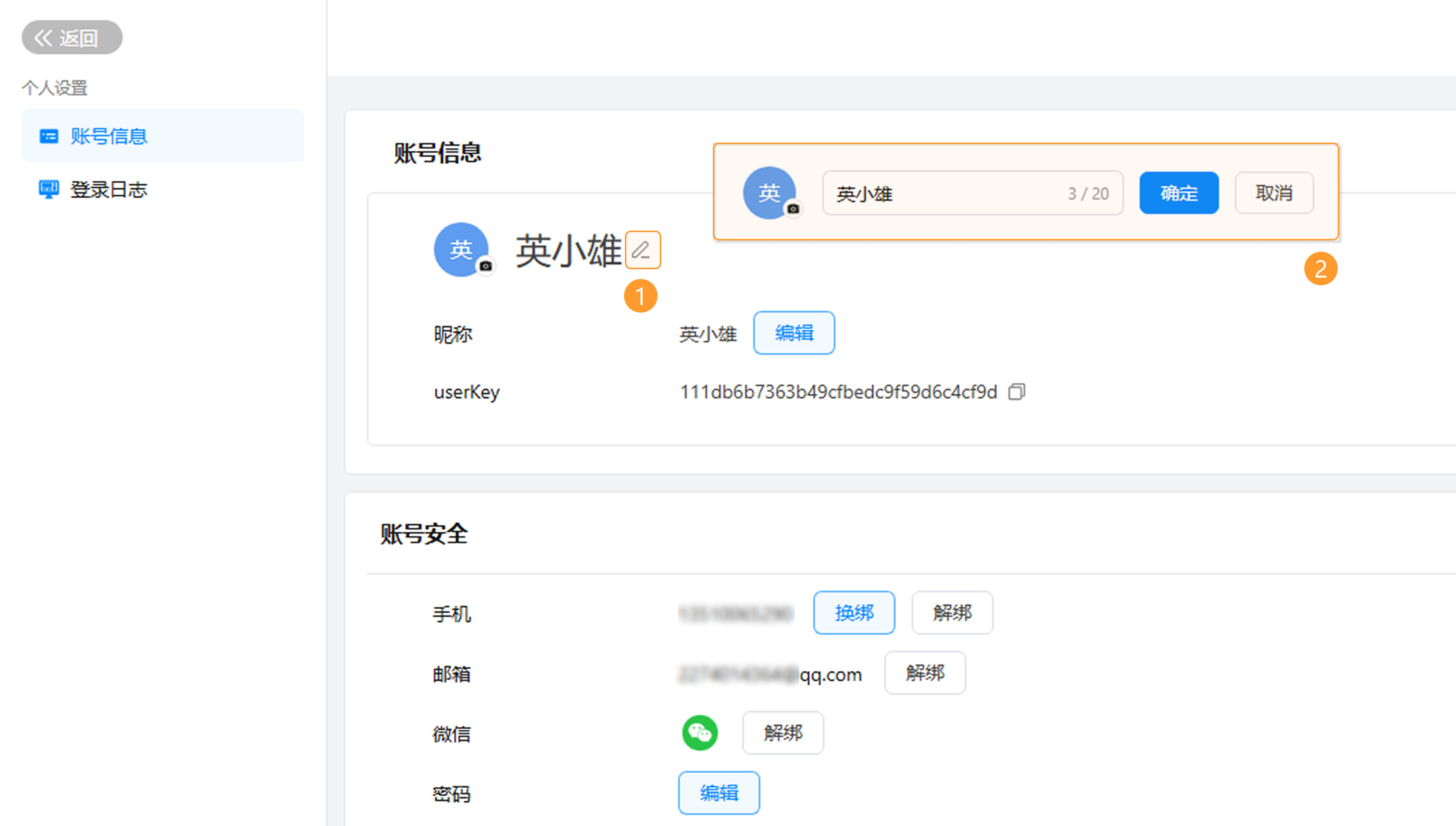Open 账号信息 in the sidebar
1456x826 pixels.
162,136
